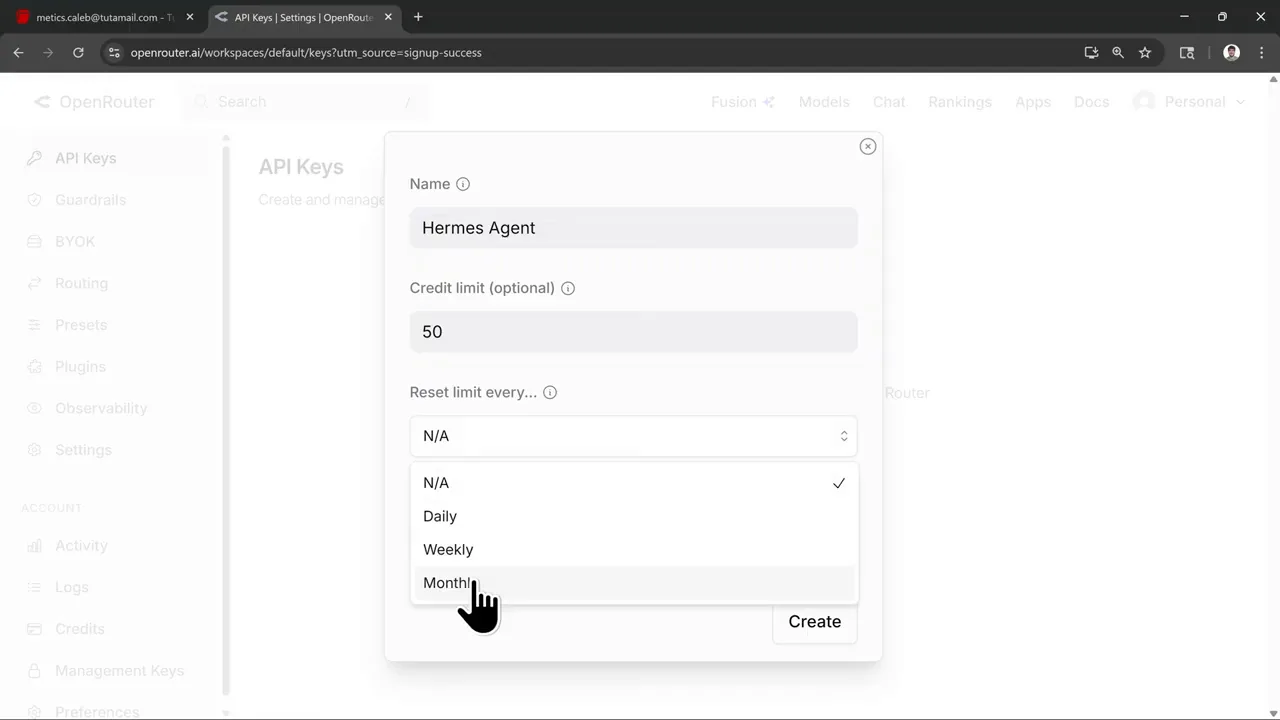Go back in browser history
Viewport: 1280px width, 720px height.
click(x=18, y=52)
